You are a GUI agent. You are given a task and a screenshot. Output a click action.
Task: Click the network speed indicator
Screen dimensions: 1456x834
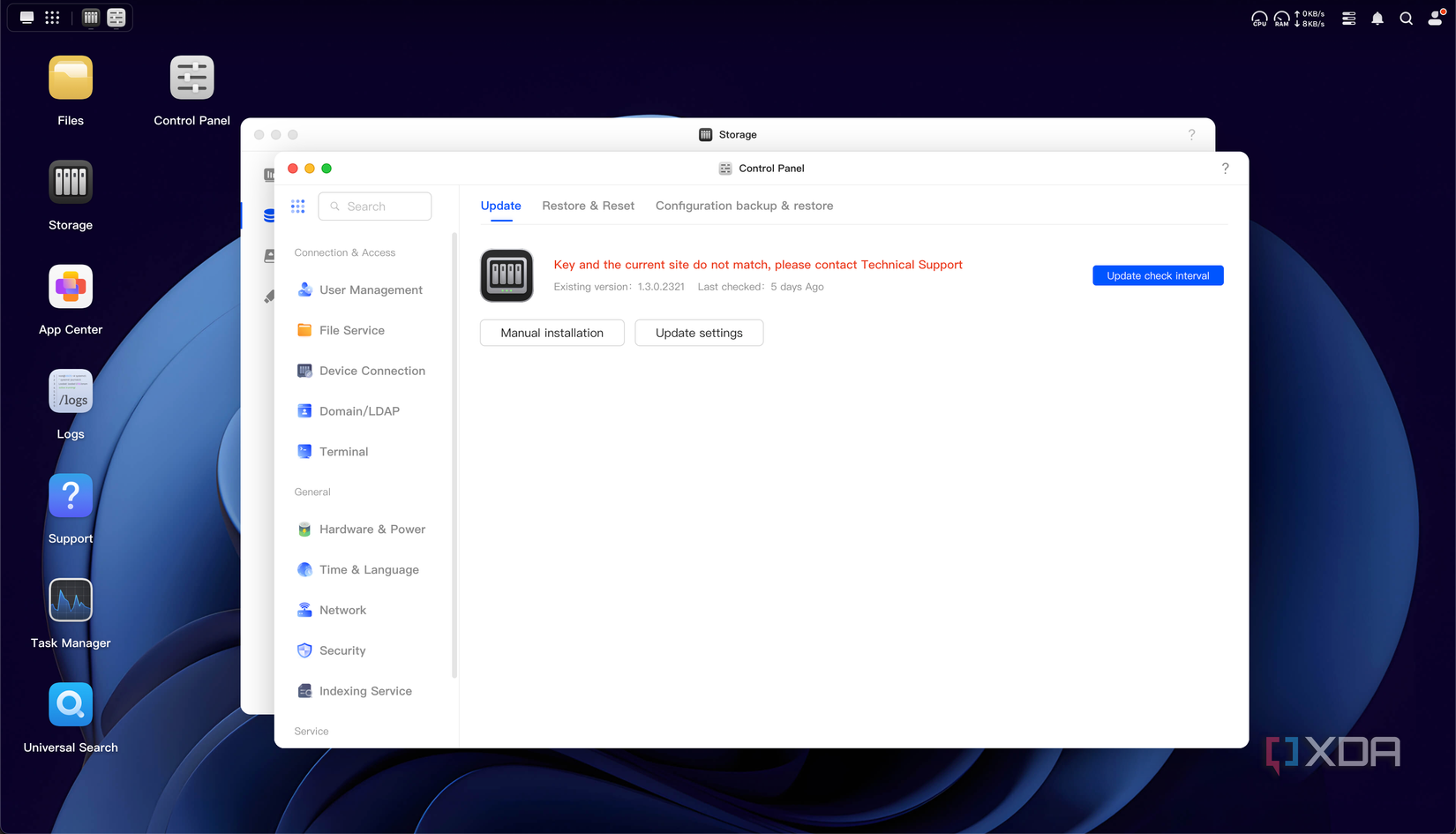pyautogui.click(x=1310, y=19)
